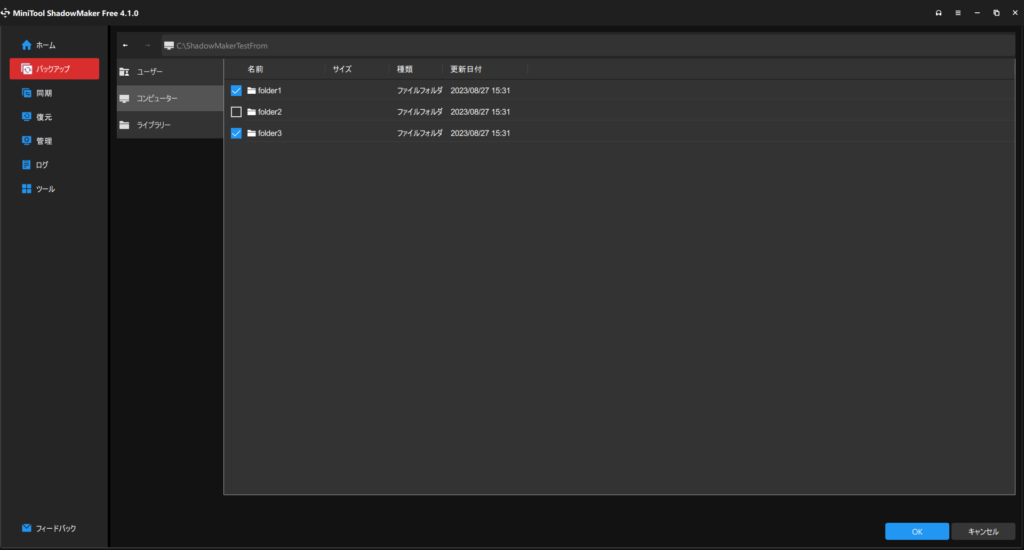This screenshot has height=550, width=1024.
Task: Click the フィードバック link
Action: click(x=49, y=528)
